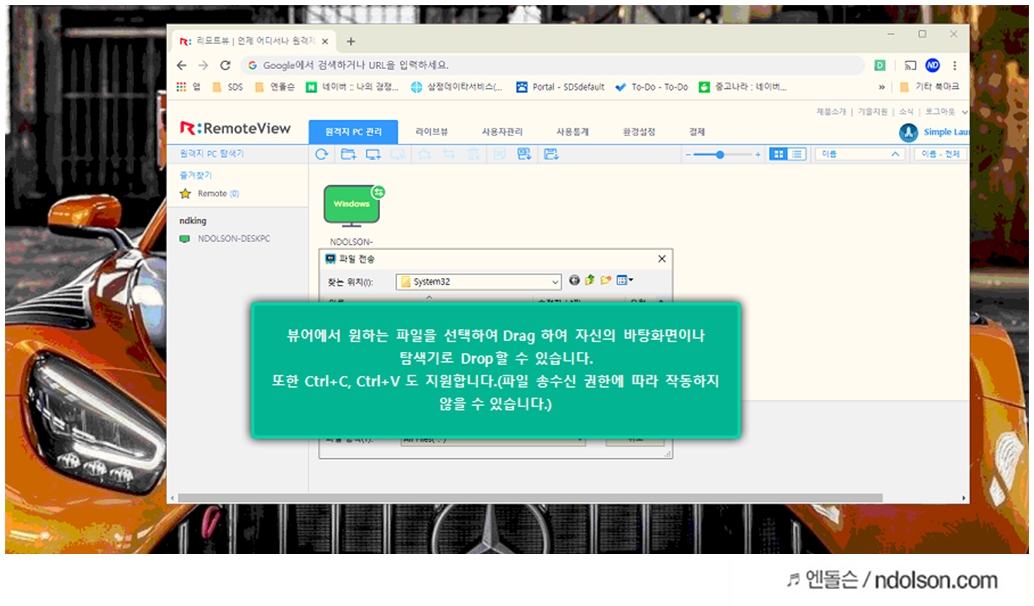Screen dimensions: 1034x606
Task: Open the SDS bookmark folder
Action: coord(227,87)
